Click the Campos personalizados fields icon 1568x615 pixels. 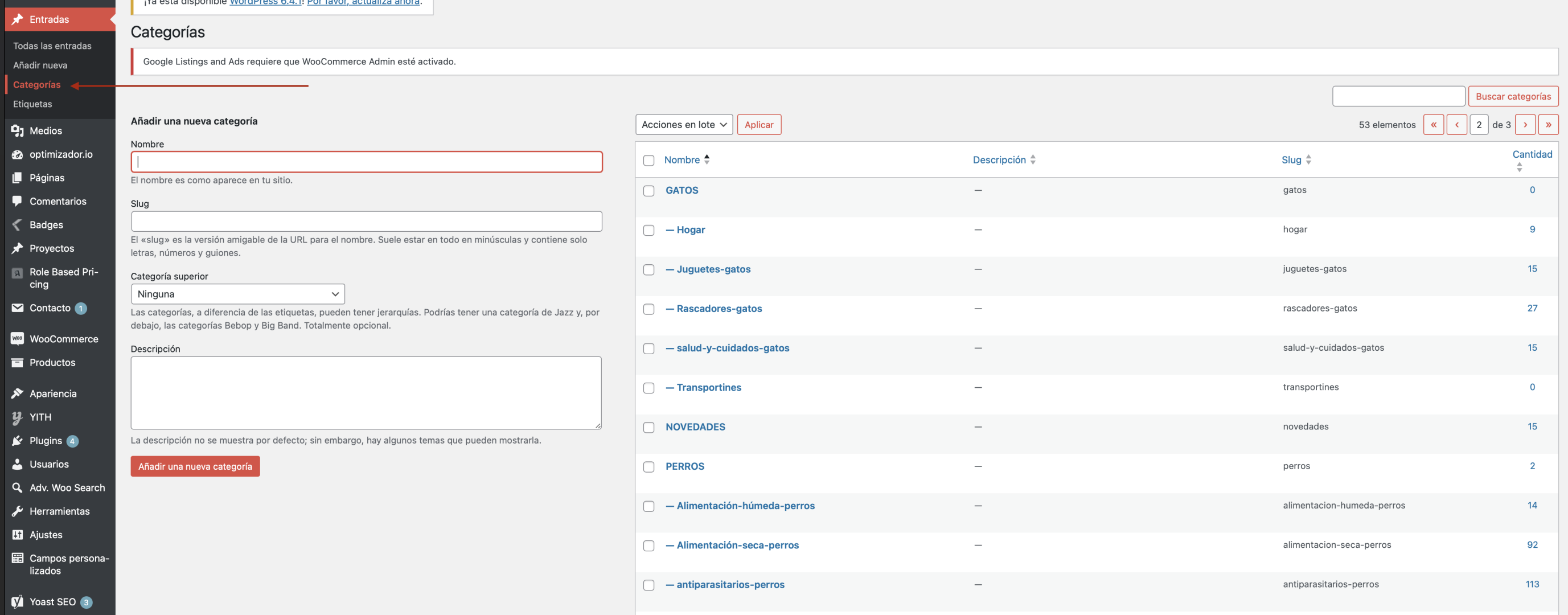click(17, 559)
